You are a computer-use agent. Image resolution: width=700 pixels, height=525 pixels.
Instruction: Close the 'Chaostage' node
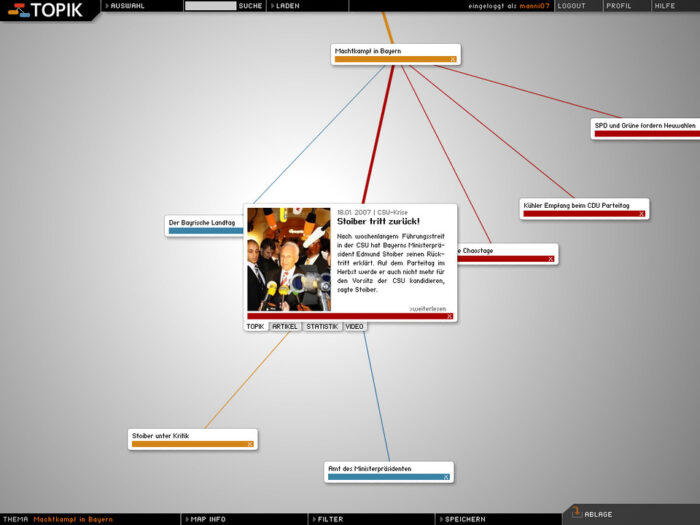550,259
